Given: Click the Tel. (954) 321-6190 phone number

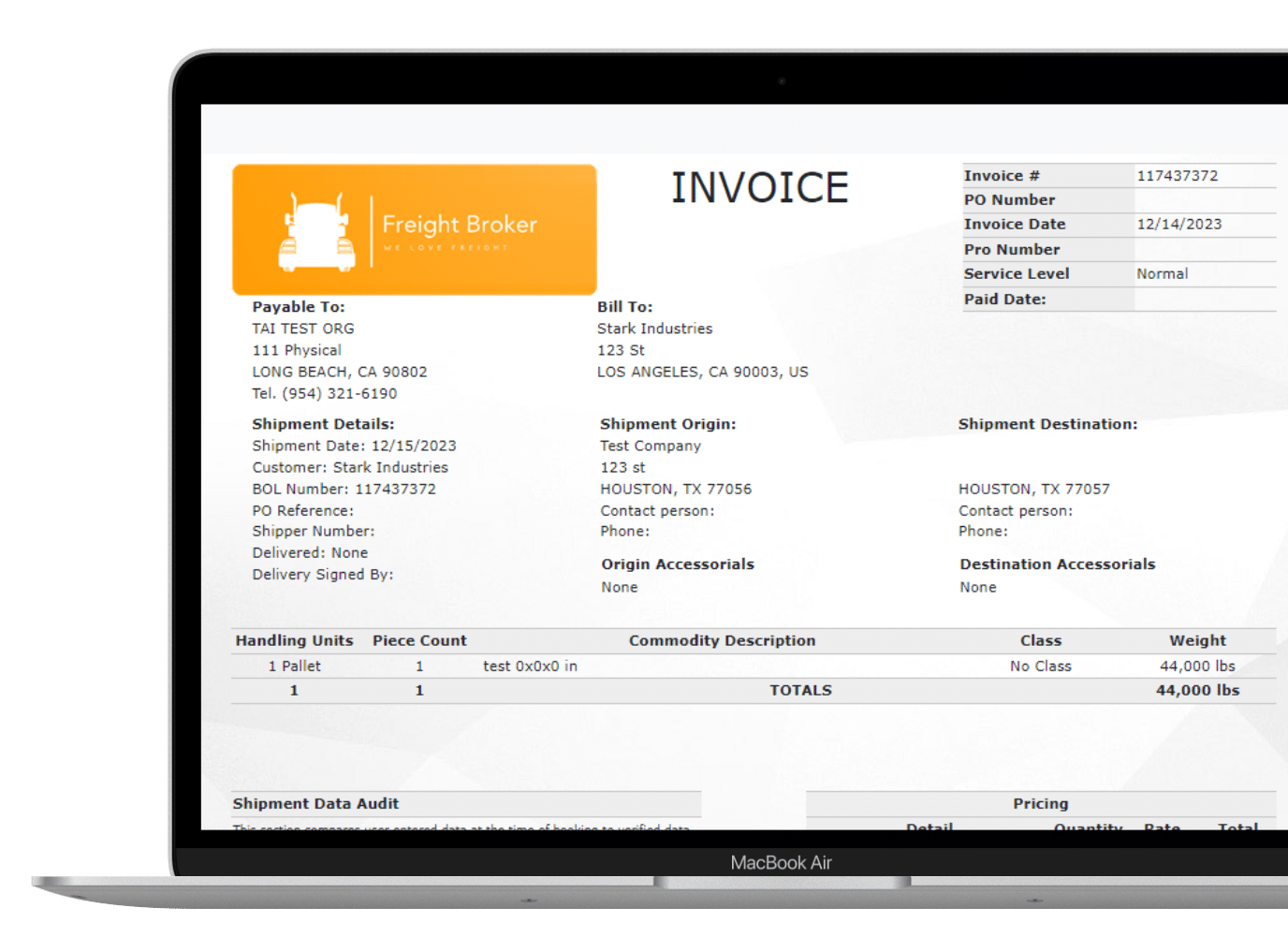Looking at the screenshot, I should (324, 394).
